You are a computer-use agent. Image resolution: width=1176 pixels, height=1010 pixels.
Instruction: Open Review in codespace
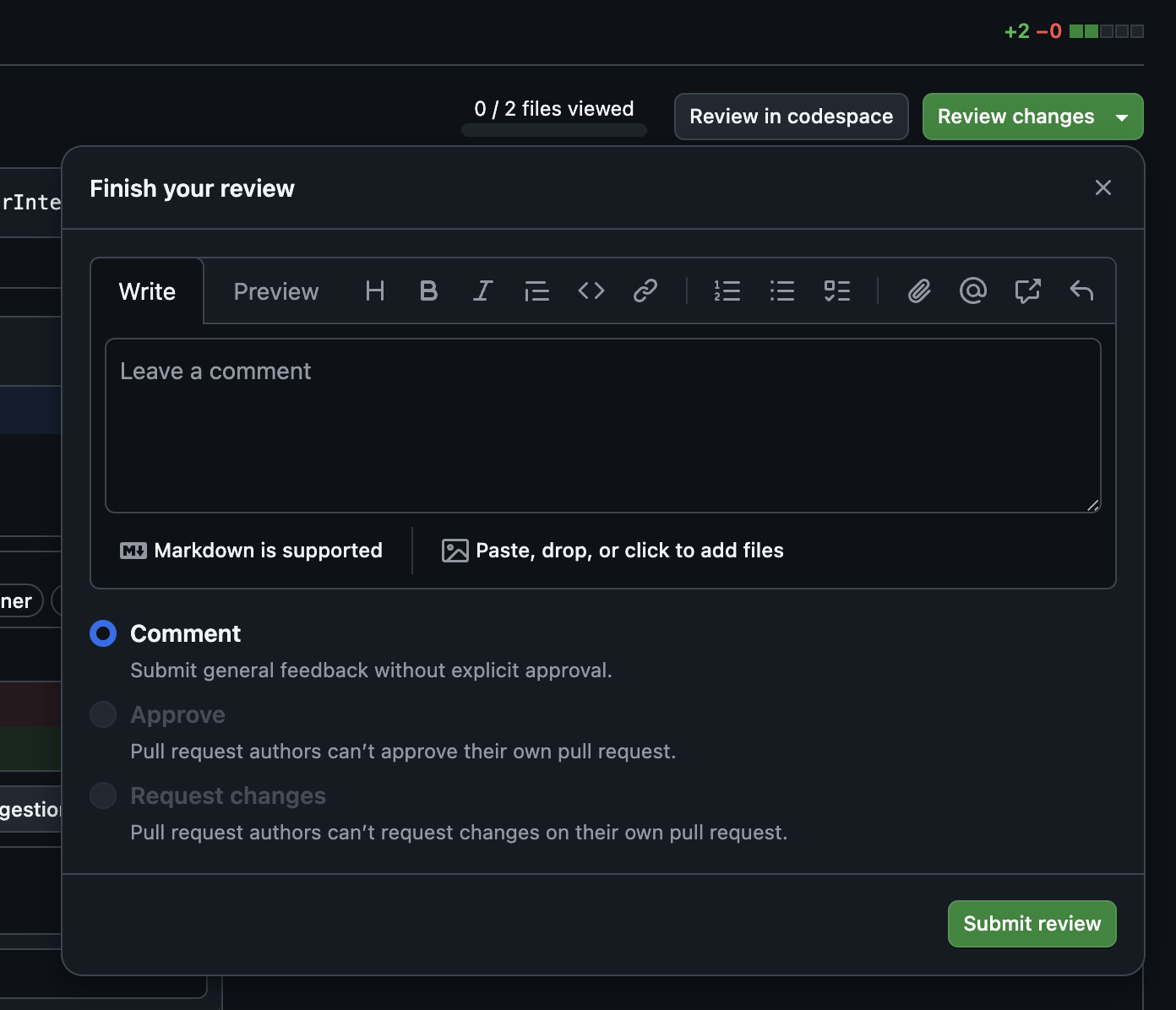(x=792, y=117)
